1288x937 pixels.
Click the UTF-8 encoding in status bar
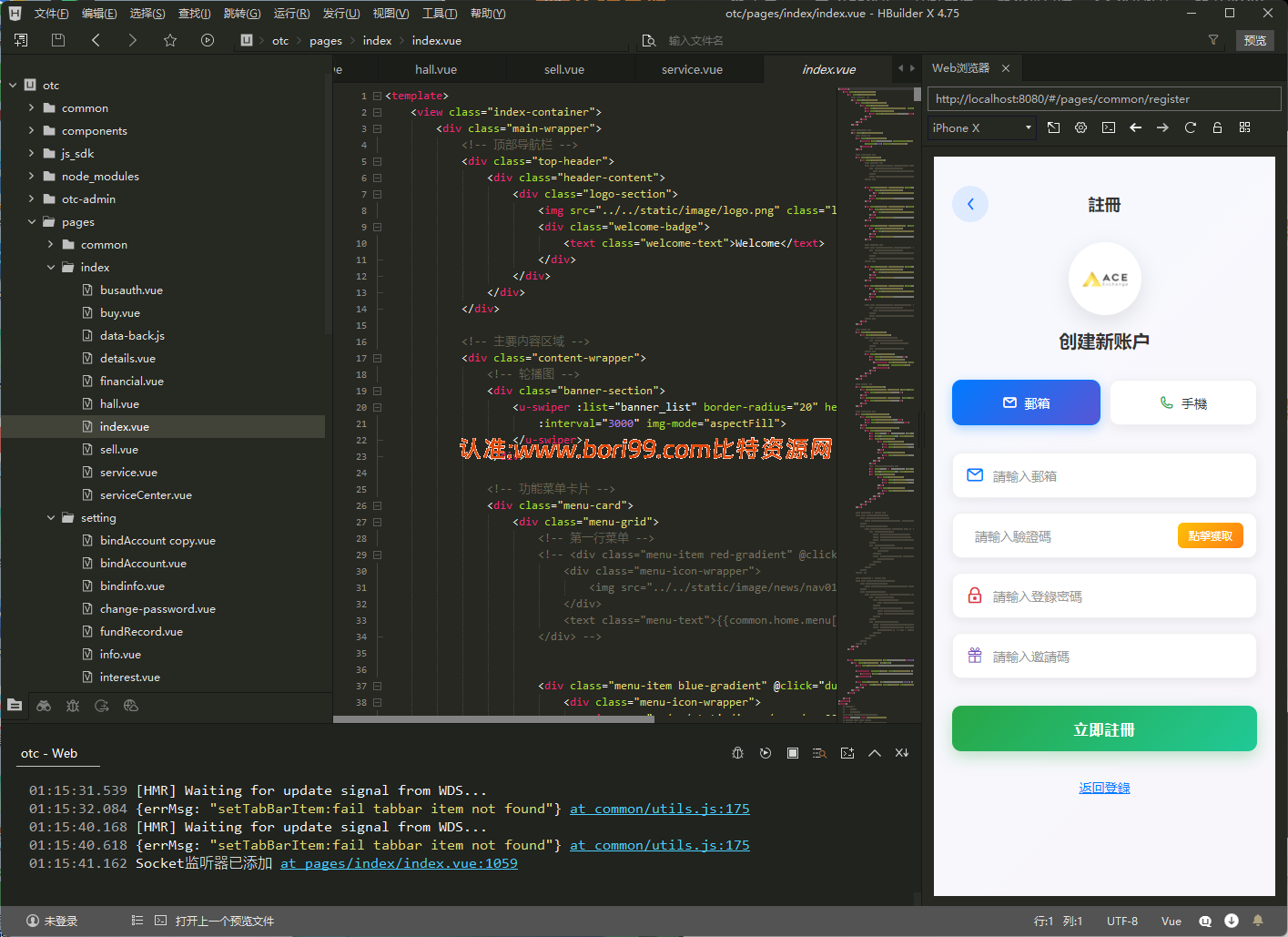[x=1122, y=922]
